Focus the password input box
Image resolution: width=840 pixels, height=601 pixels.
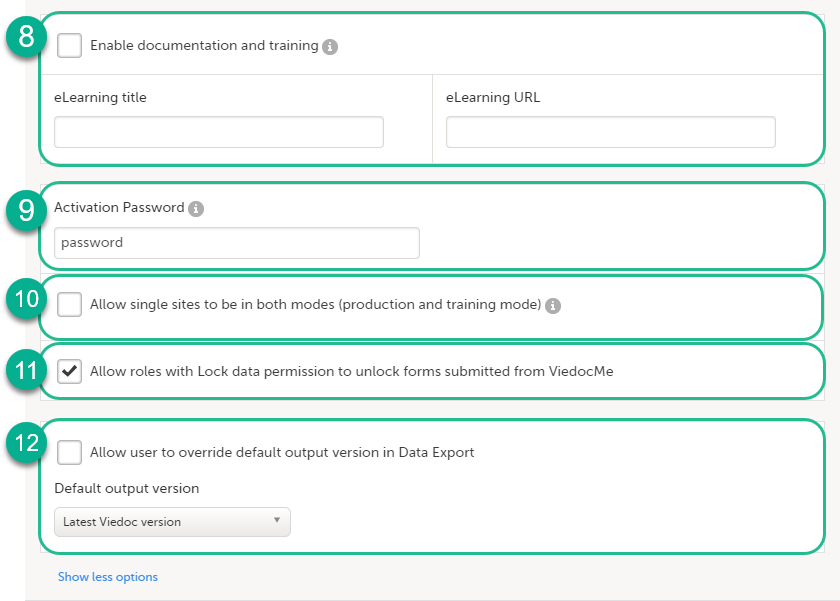point(236,242)
